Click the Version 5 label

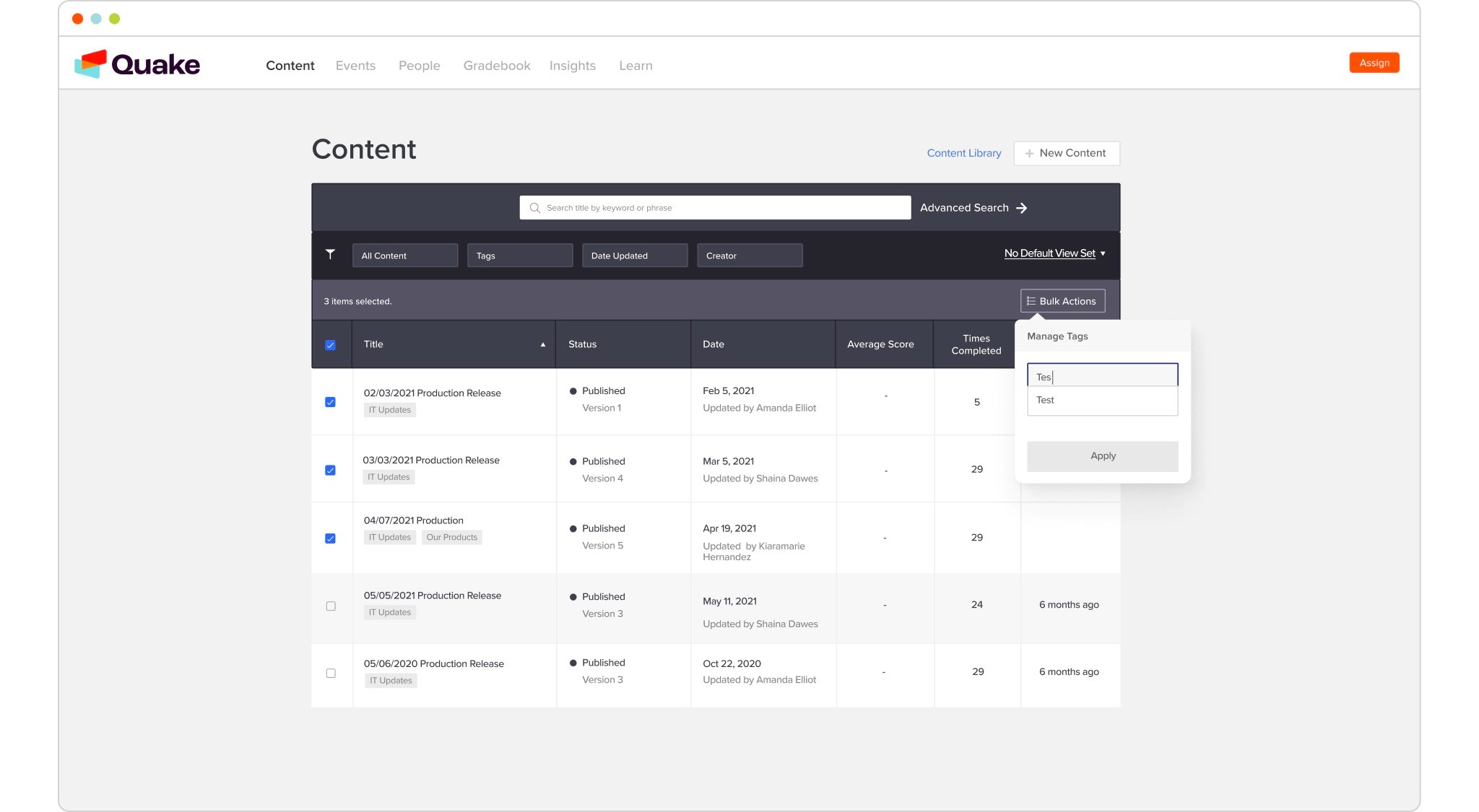click(602, 546)
